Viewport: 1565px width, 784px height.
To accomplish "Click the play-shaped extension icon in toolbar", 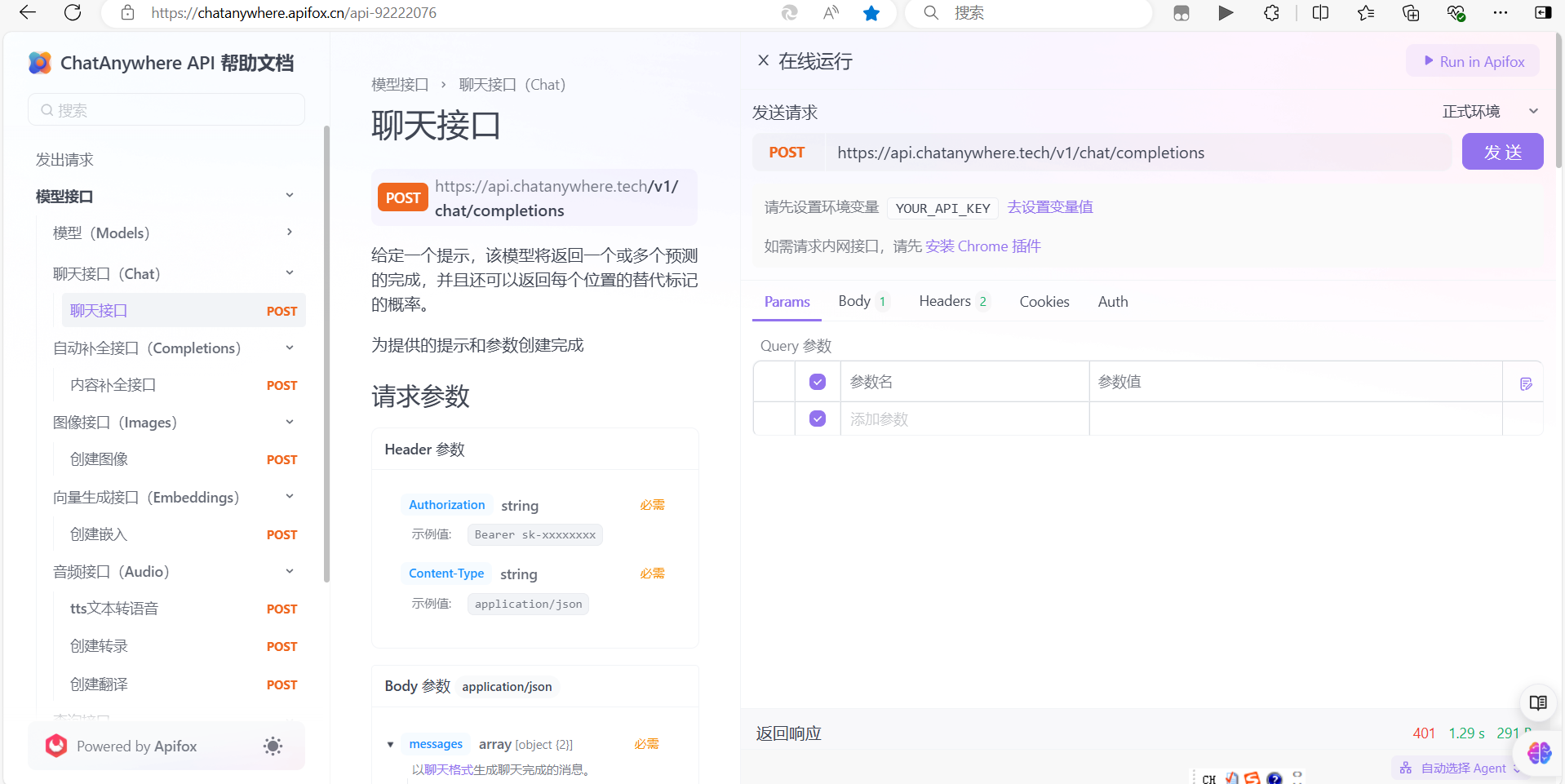I will point(1226,12).
